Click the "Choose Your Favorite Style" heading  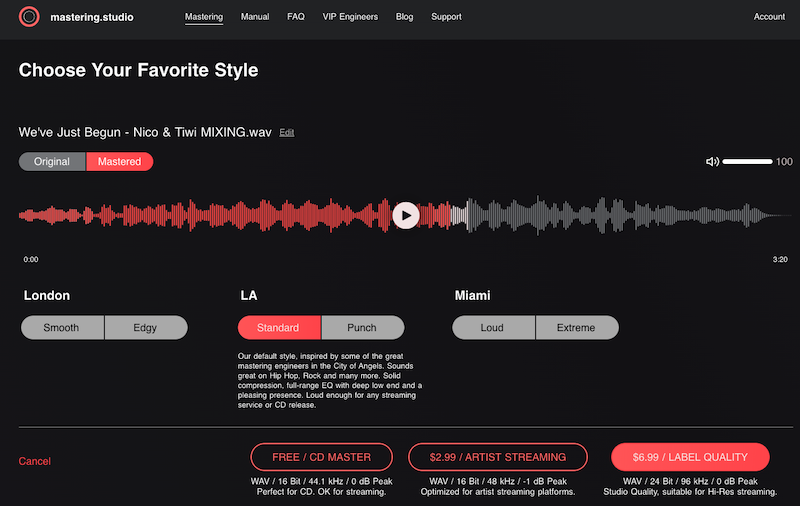point(138,70)
